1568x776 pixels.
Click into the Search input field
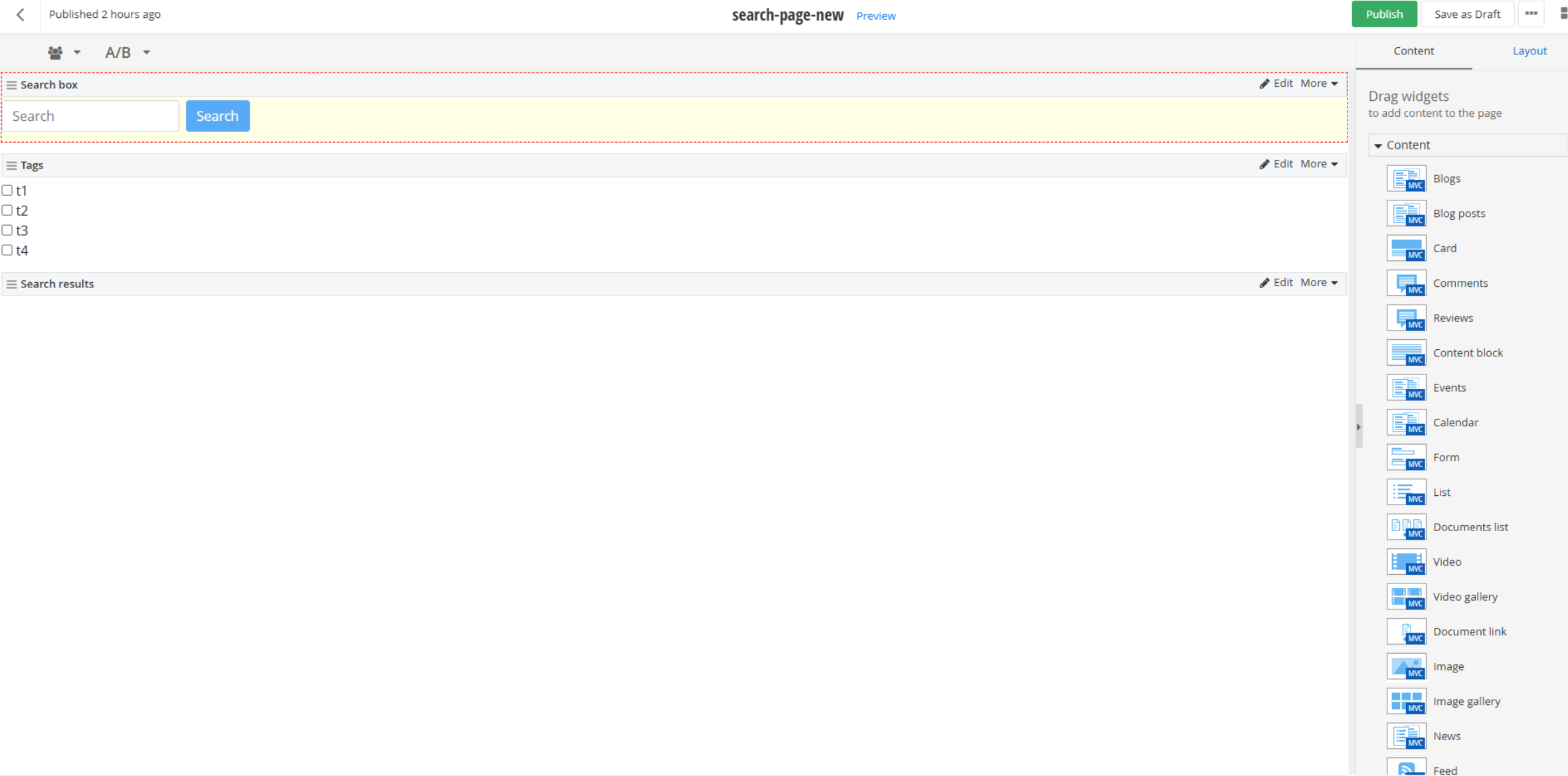[91, 116]
